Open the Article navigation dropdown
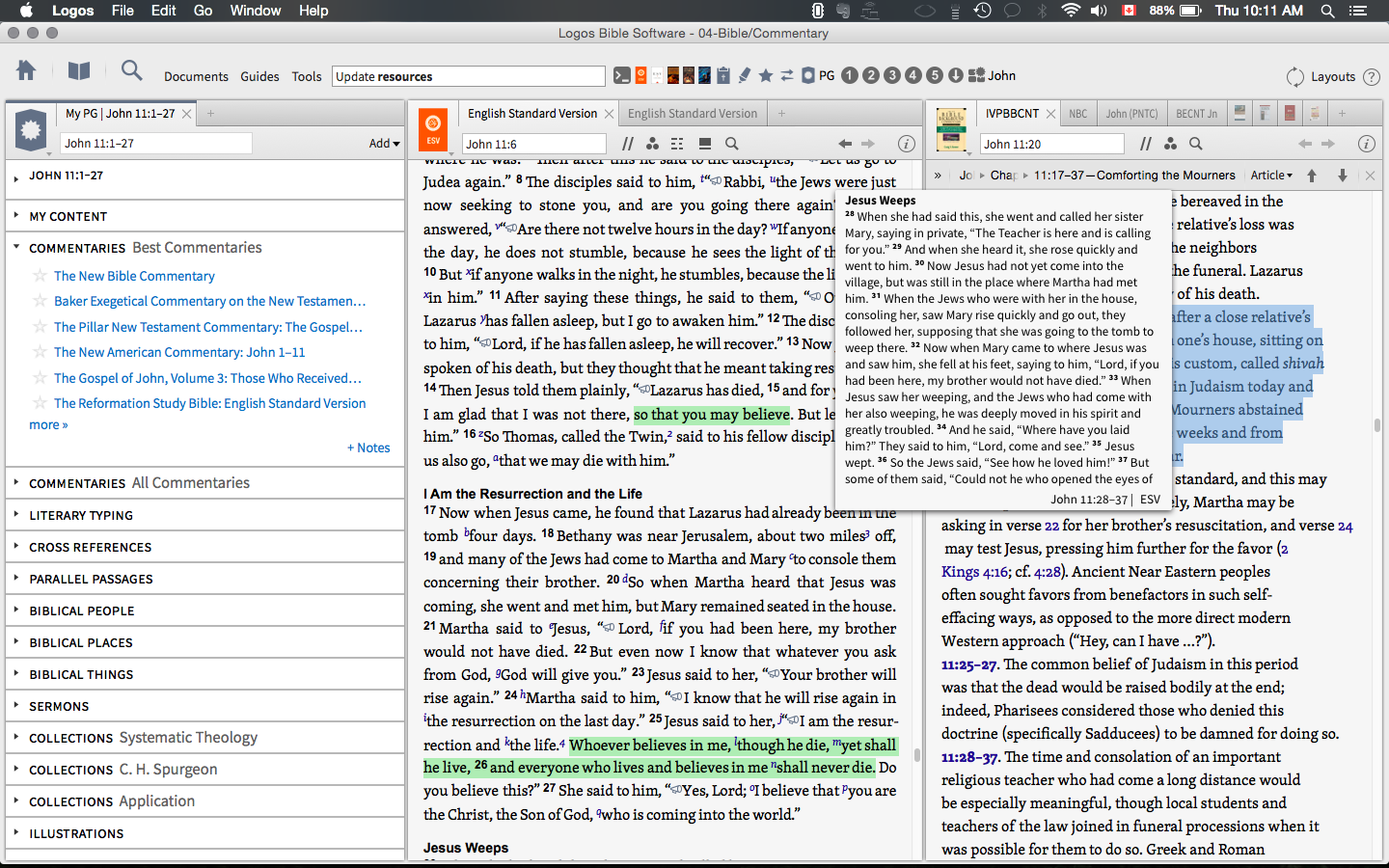The height and width of the screenshot is (868, 1389). pos(1271,176)
